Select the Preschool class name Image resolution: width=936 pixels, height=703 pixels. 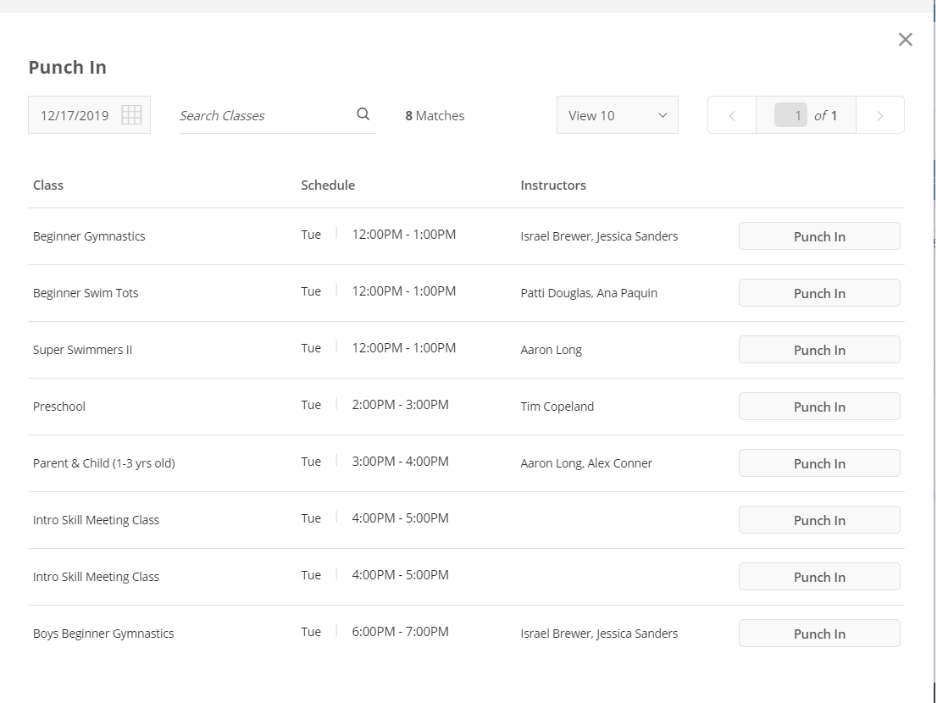coord(59,406)
